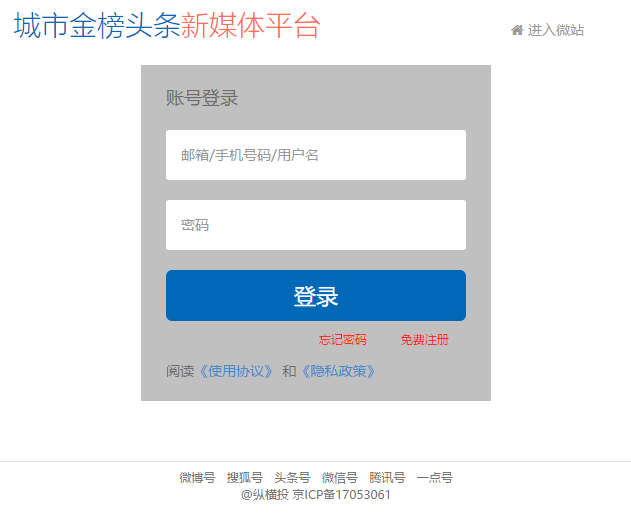Open the 《使用协议》 link
The image size is (631, 515).
237,371
